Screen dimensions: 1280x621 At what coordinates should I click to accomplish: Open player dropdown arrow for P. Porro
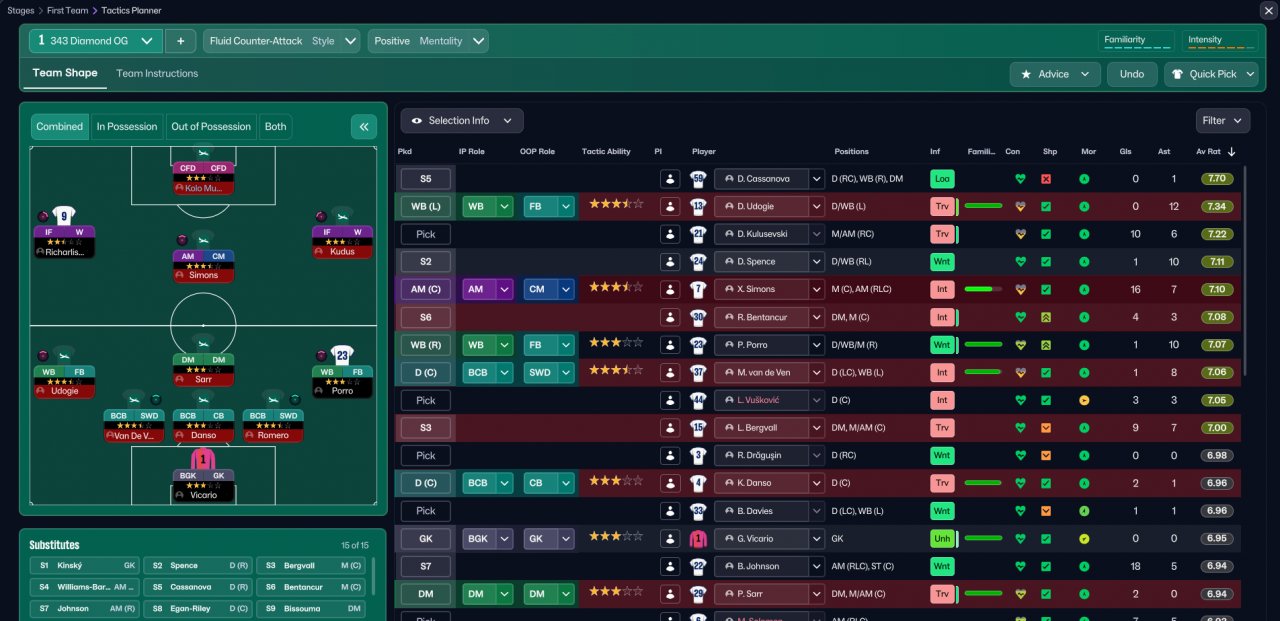(816, 344)
